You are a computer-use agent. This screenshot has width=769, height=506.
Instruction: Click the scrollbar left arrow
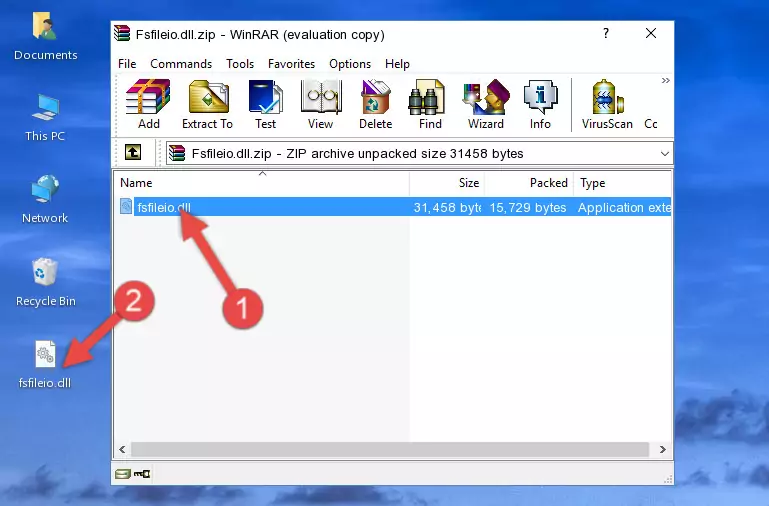coord(122,449)
